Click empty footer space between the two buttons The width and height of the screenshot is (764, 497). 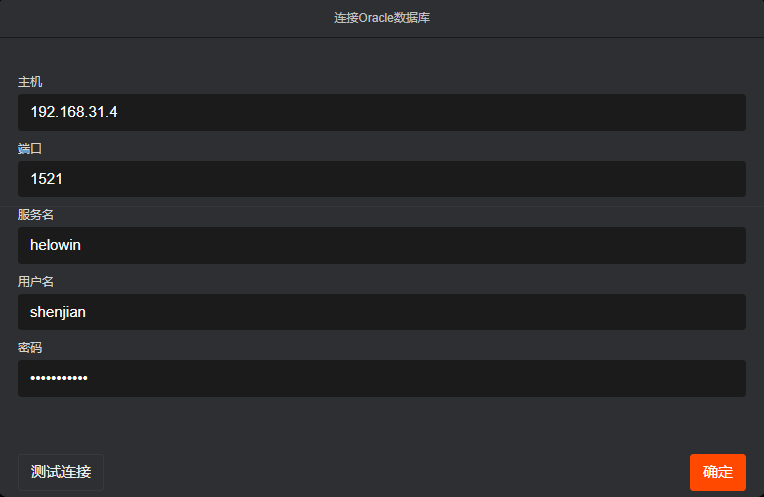coord(400,472)
